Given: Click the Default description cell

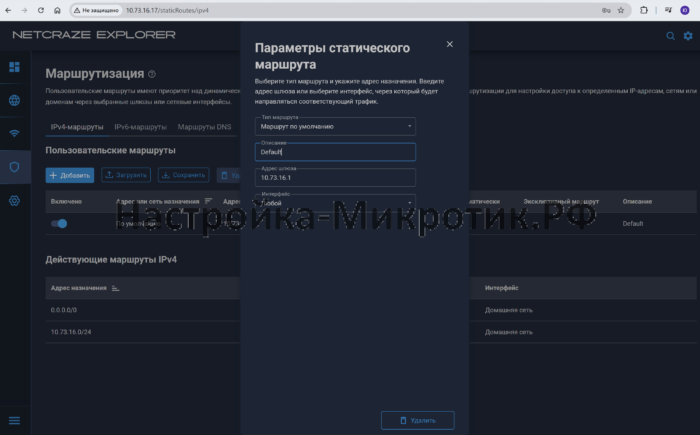Looking at the screenshot, I should coord(633,223).
